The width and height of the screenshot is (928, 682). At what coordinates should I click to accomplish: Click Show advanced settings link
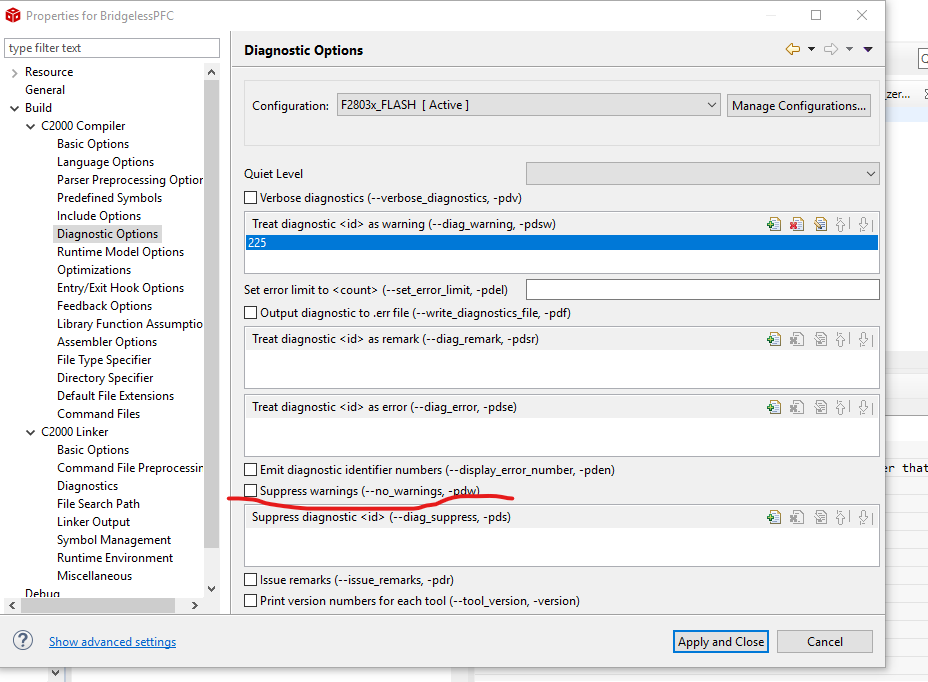coord(112,642)
